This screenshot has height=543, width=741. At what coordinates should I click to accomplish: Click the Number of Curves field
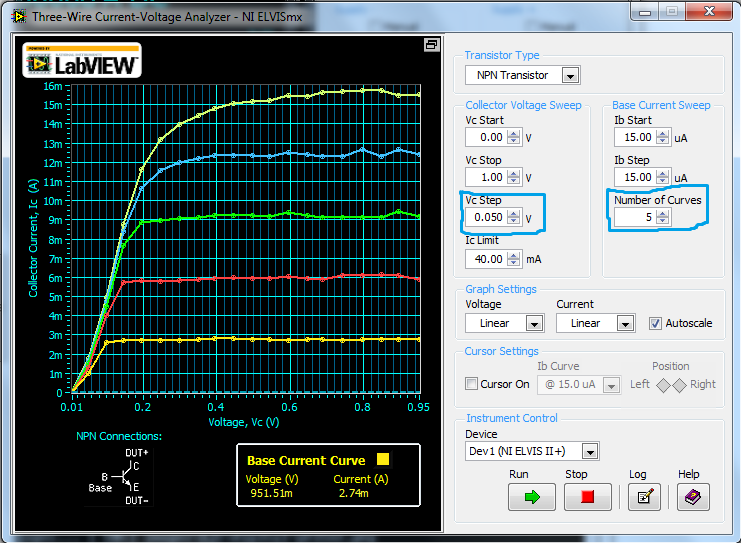(636, 217)
